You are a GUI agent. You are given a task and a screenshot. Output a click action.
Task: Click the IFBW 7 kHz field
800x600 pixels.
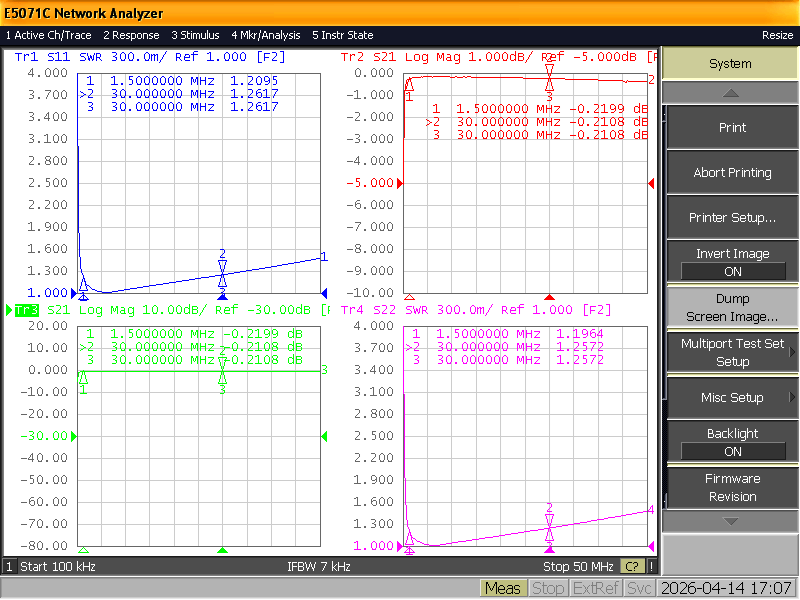318,566
